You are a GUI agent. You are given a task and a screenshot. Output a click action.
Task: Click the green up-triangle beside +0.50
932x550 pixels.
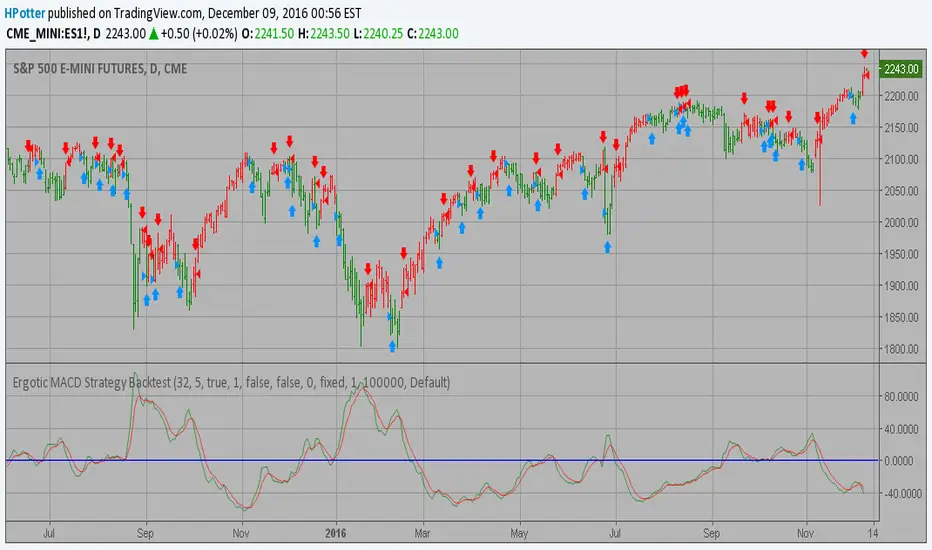tap(153, 34)
